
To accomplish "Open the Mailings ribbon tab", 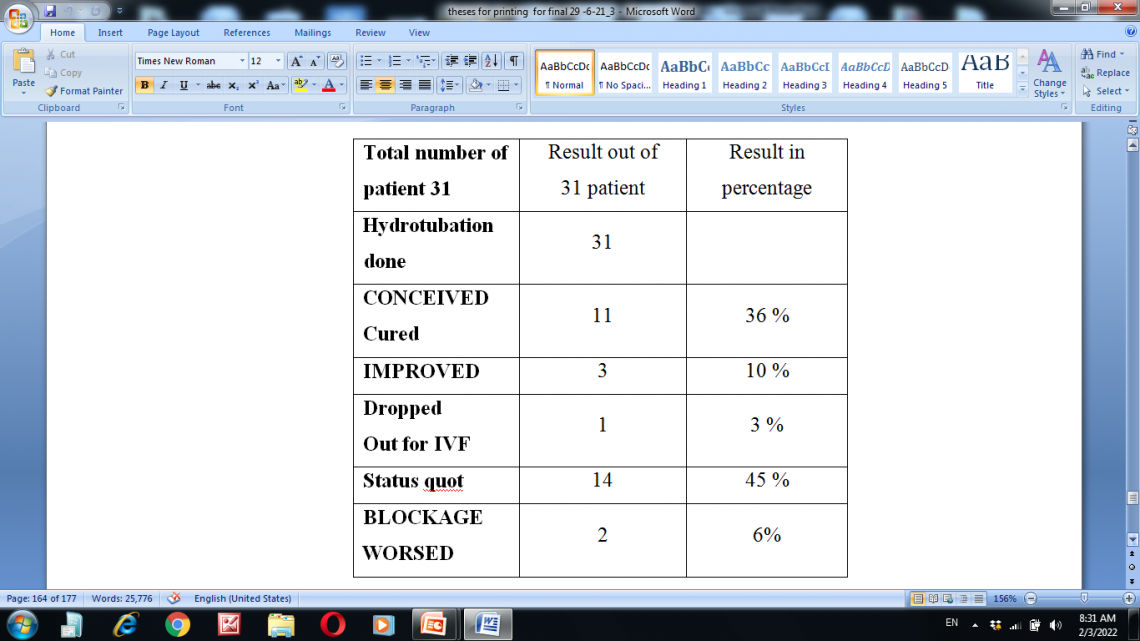I will (312, 32).
